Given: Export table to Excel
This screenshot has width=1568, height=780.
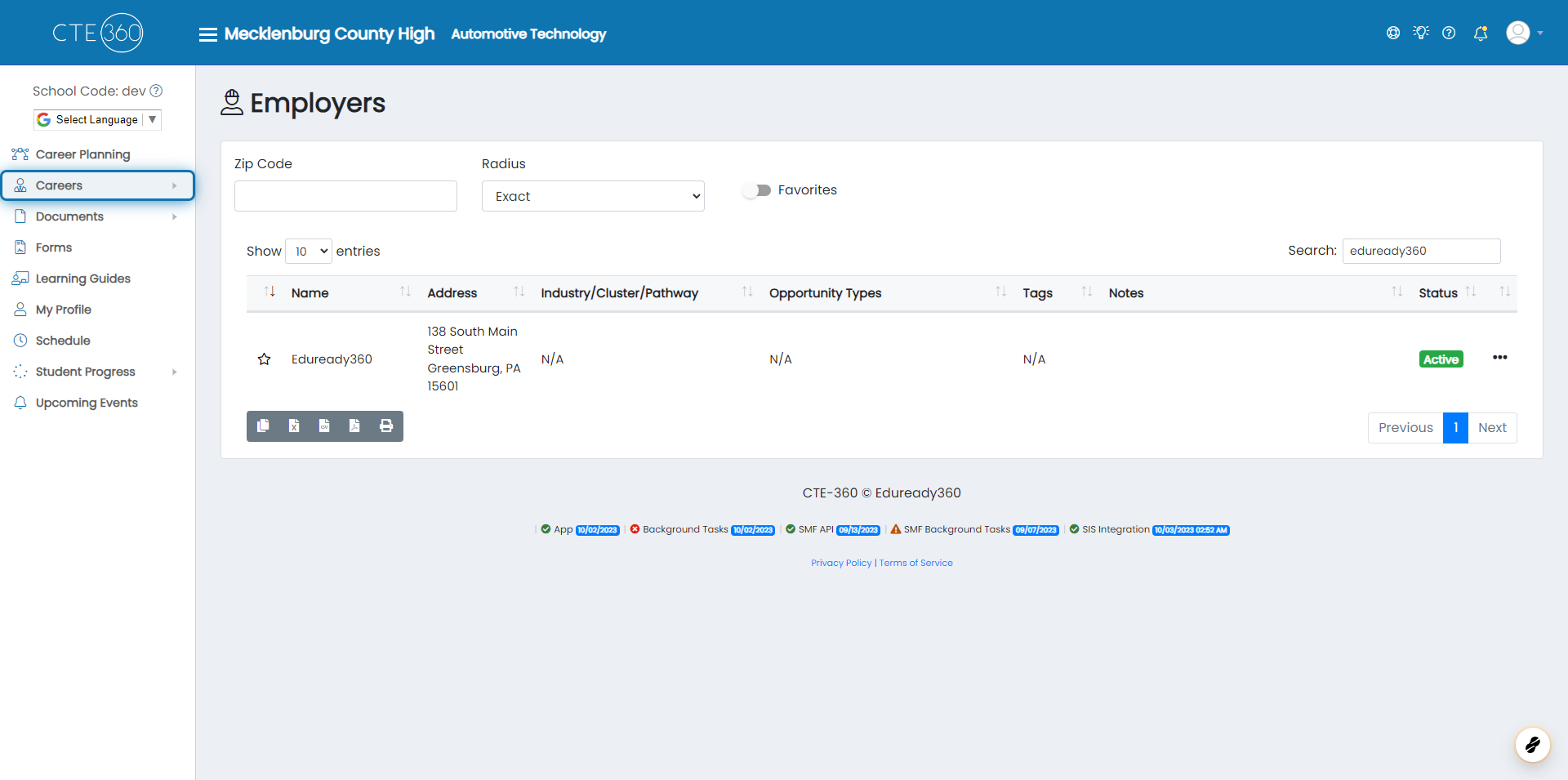Looking at the screenshot, I should pos(294,426).
